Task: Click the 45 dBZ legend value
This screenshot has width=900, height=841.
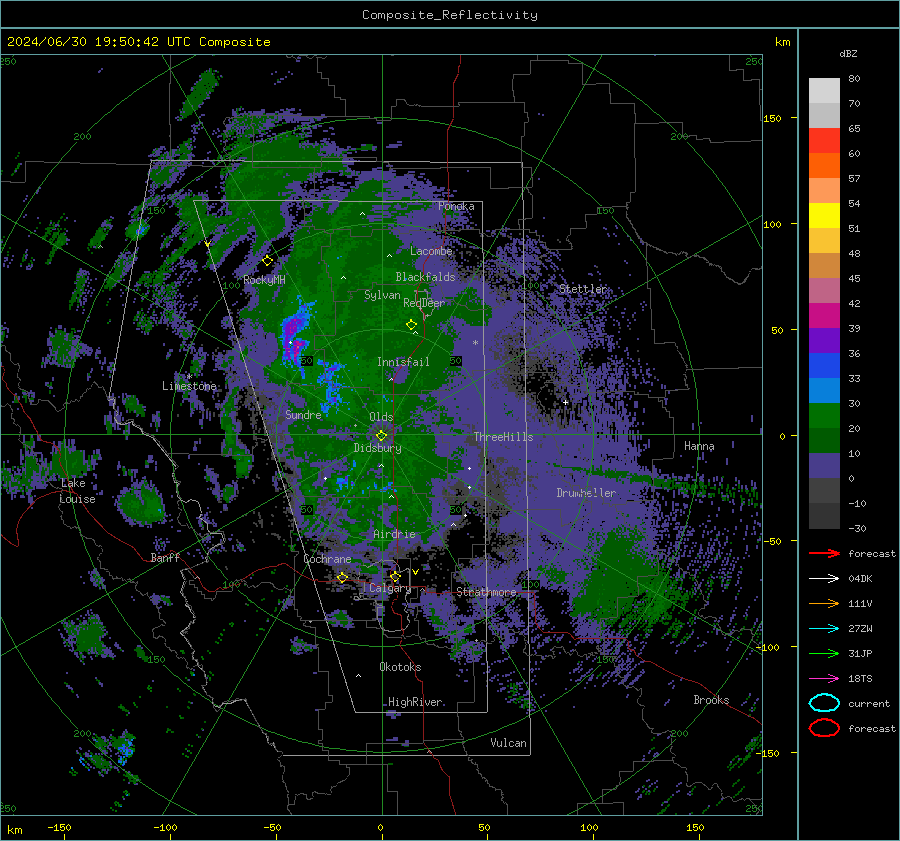Action: tap(854, 278)
